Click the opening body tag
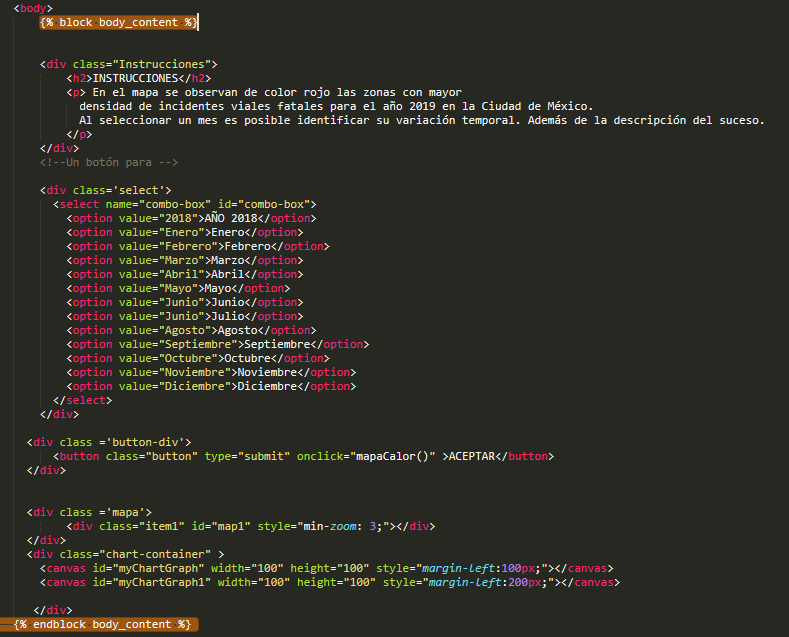This screenshot has height=637, width=789. pyautogui.click(x=33, y=8)
